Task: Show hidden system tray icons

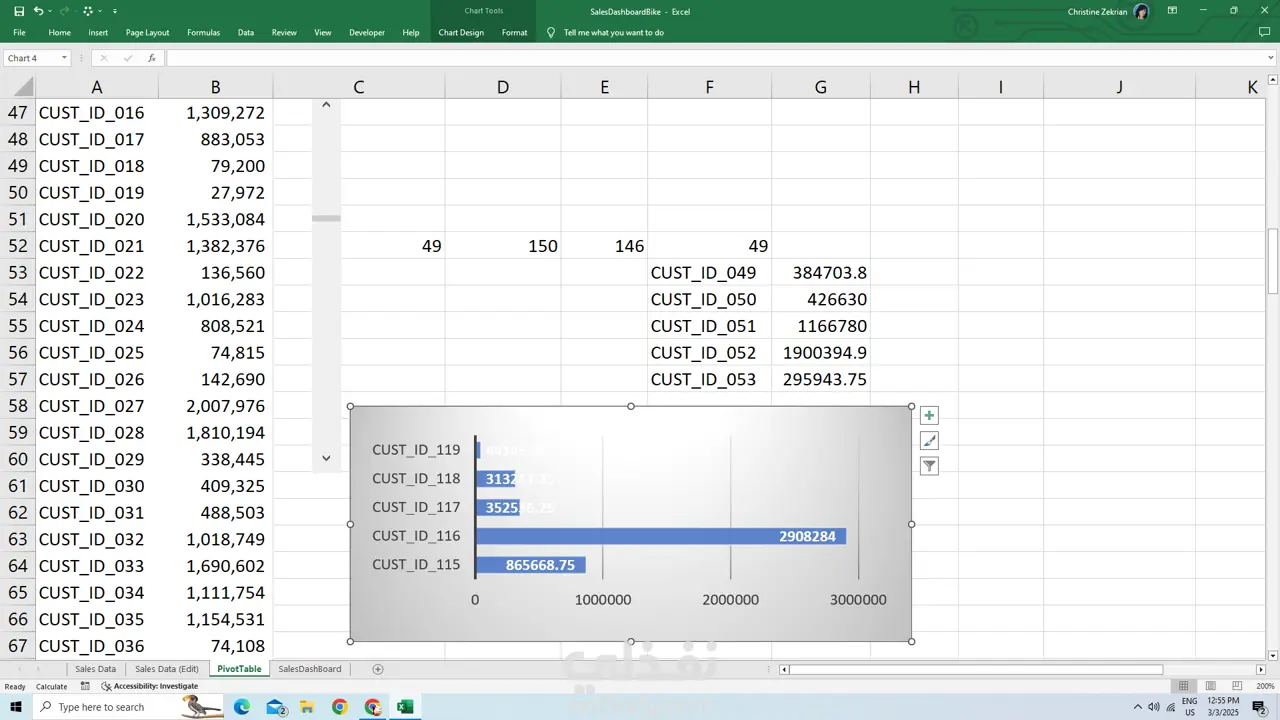Action: point(1137,707)
